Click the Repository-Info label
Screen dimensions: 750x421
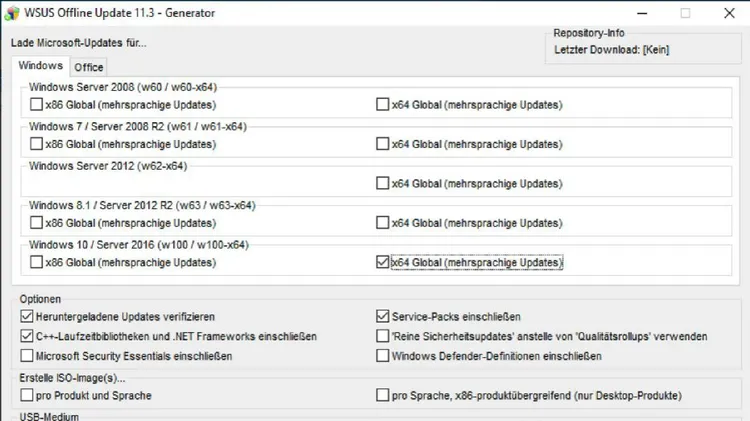[589, 33]
